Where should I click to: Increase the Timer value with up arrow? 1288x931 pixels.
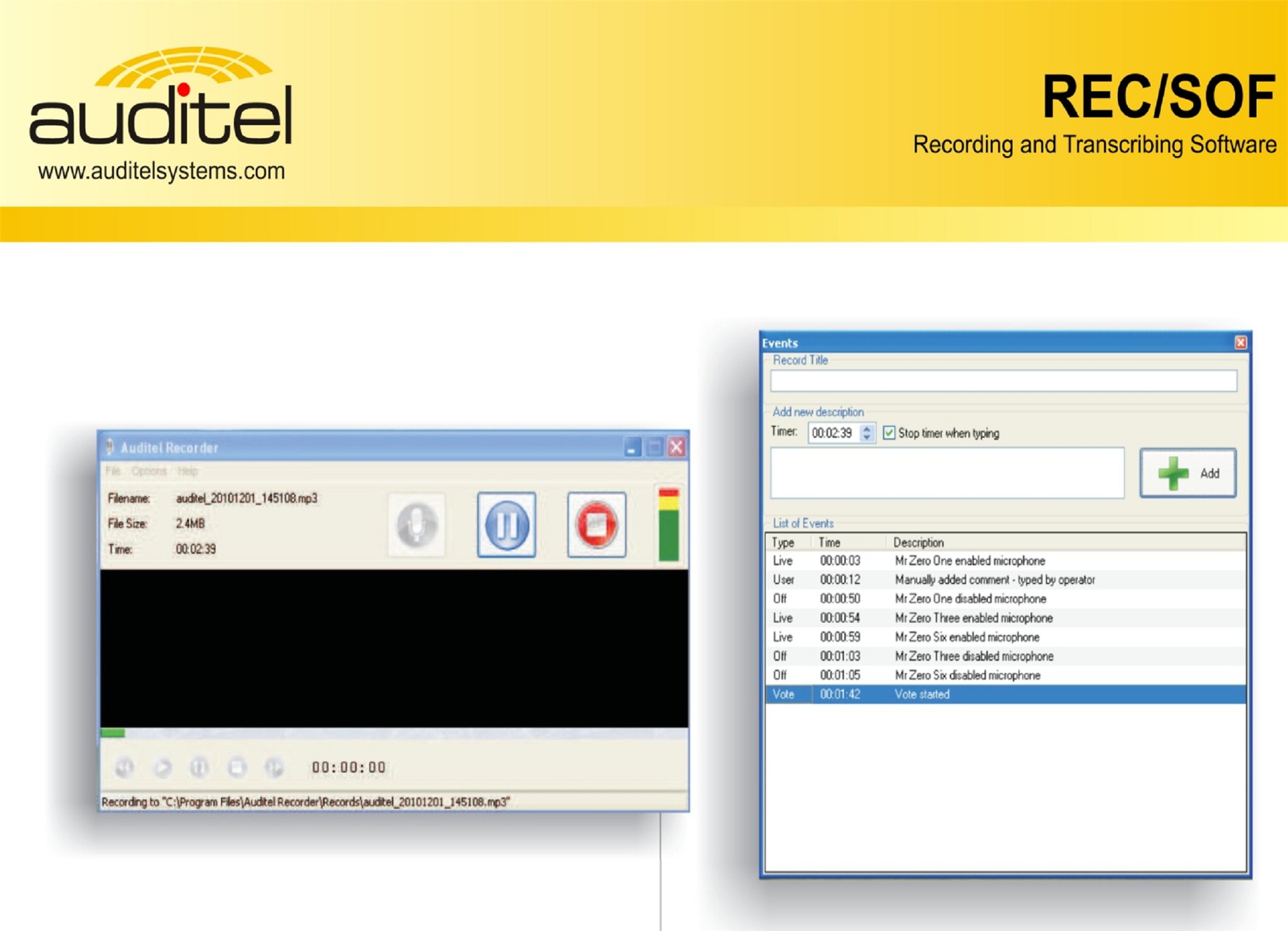tap(867, 428)
